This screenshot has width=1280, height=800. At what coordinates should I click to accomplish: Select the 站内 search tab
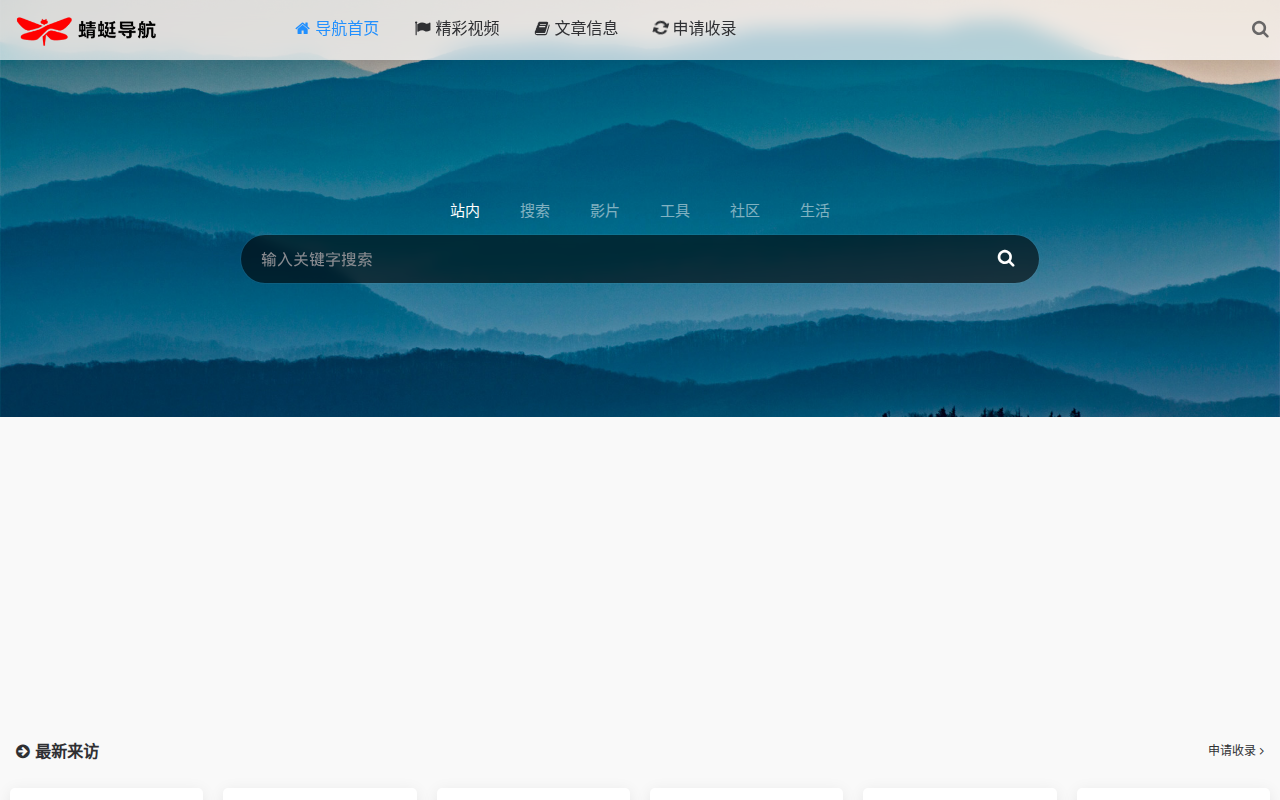click(465, 211)
